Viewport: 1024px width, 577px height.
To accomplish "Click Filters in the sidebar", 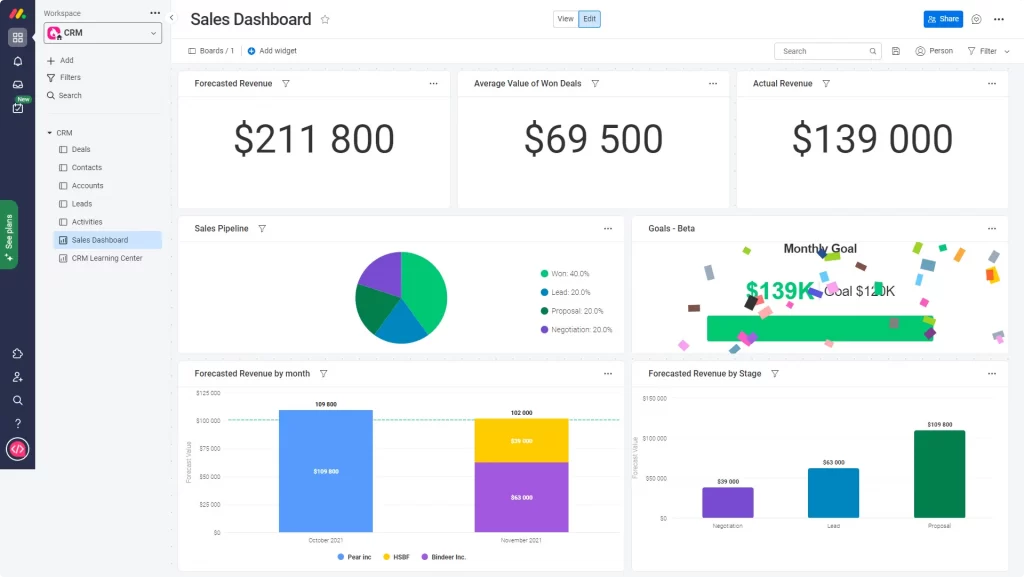I will tap(64, 78).
